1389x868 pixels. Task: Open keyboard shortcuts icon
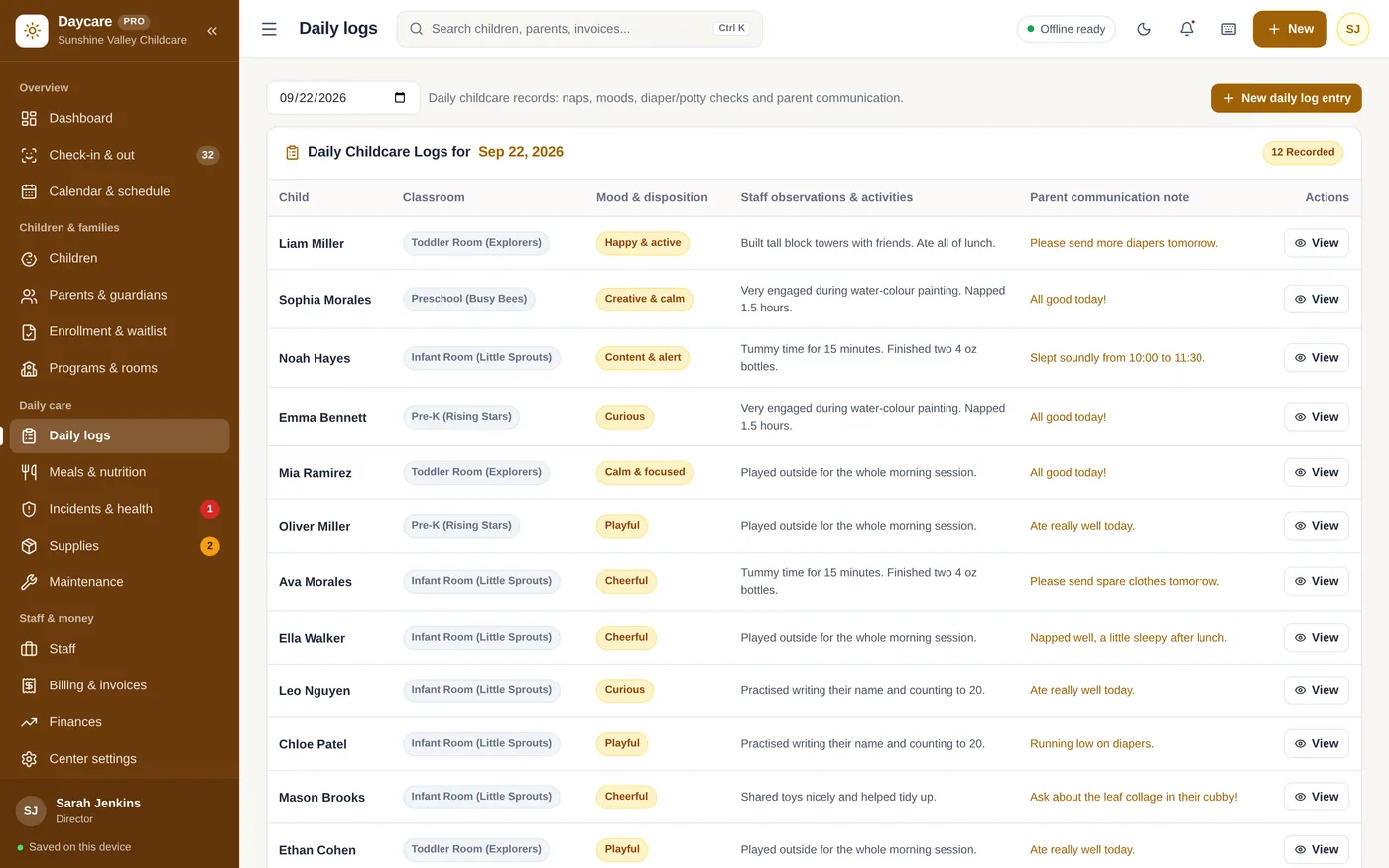tap(1229, 29)
